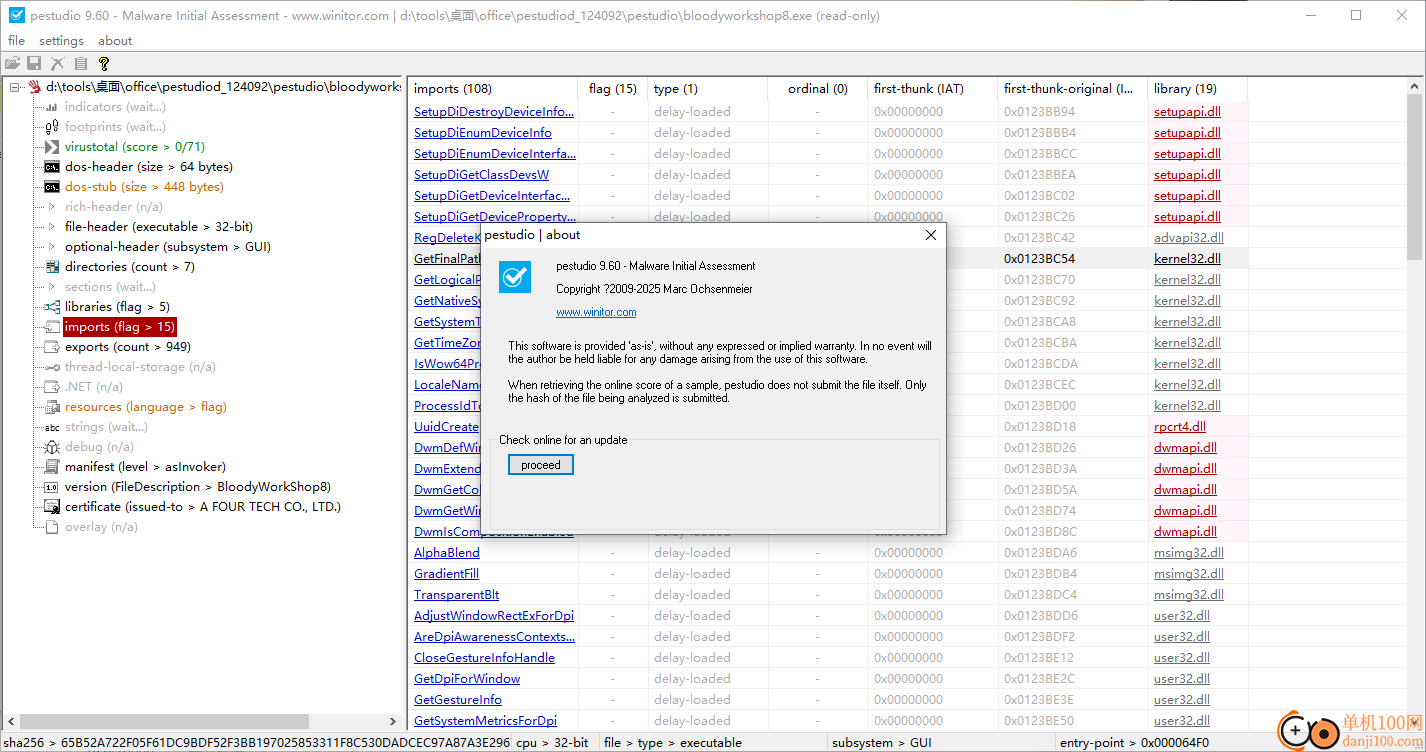Click the open file toolbar icon
Screen dimensions: 1426x752
[x=12, y=63]
